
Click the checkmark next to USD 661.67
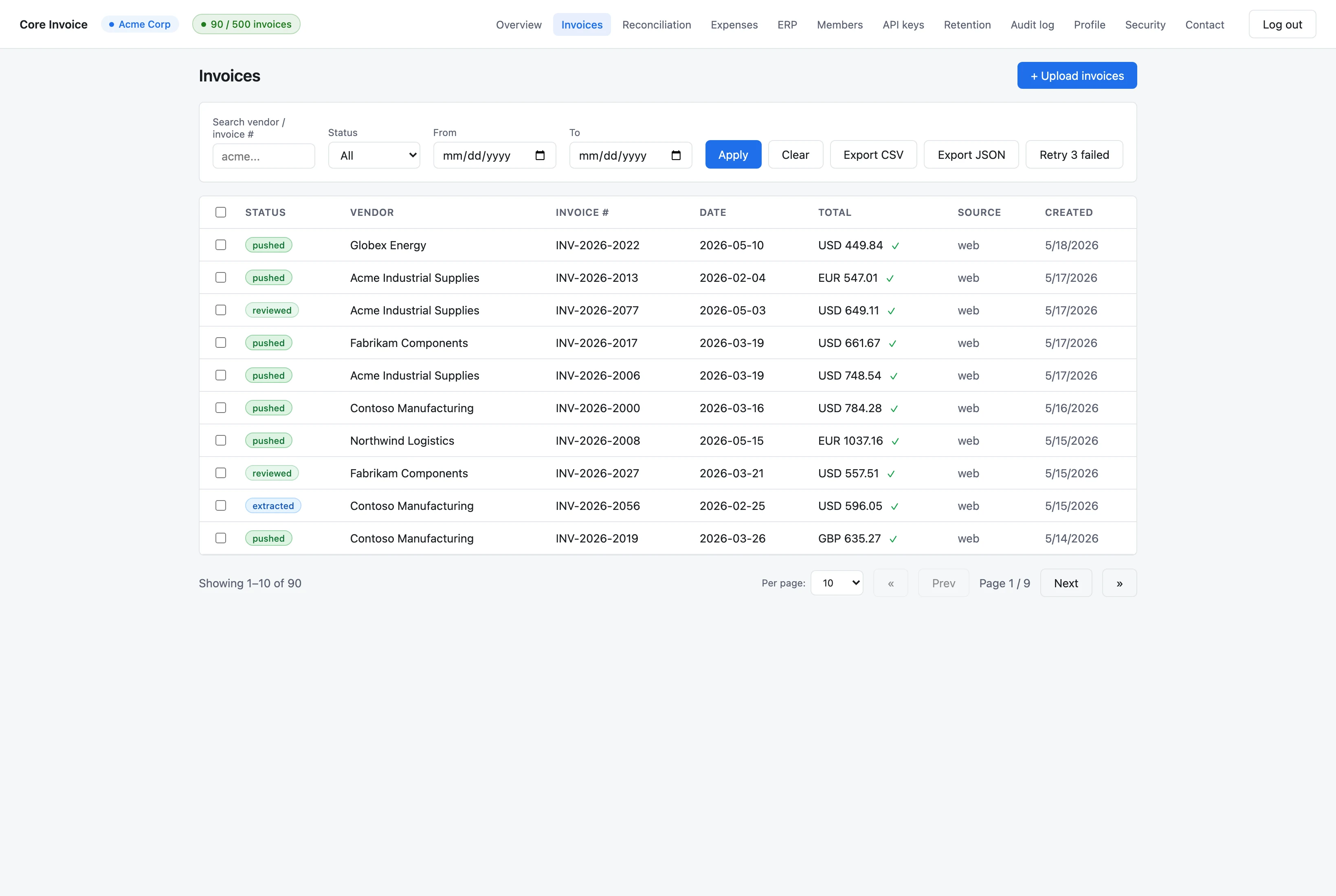click(x=892, y=343)
